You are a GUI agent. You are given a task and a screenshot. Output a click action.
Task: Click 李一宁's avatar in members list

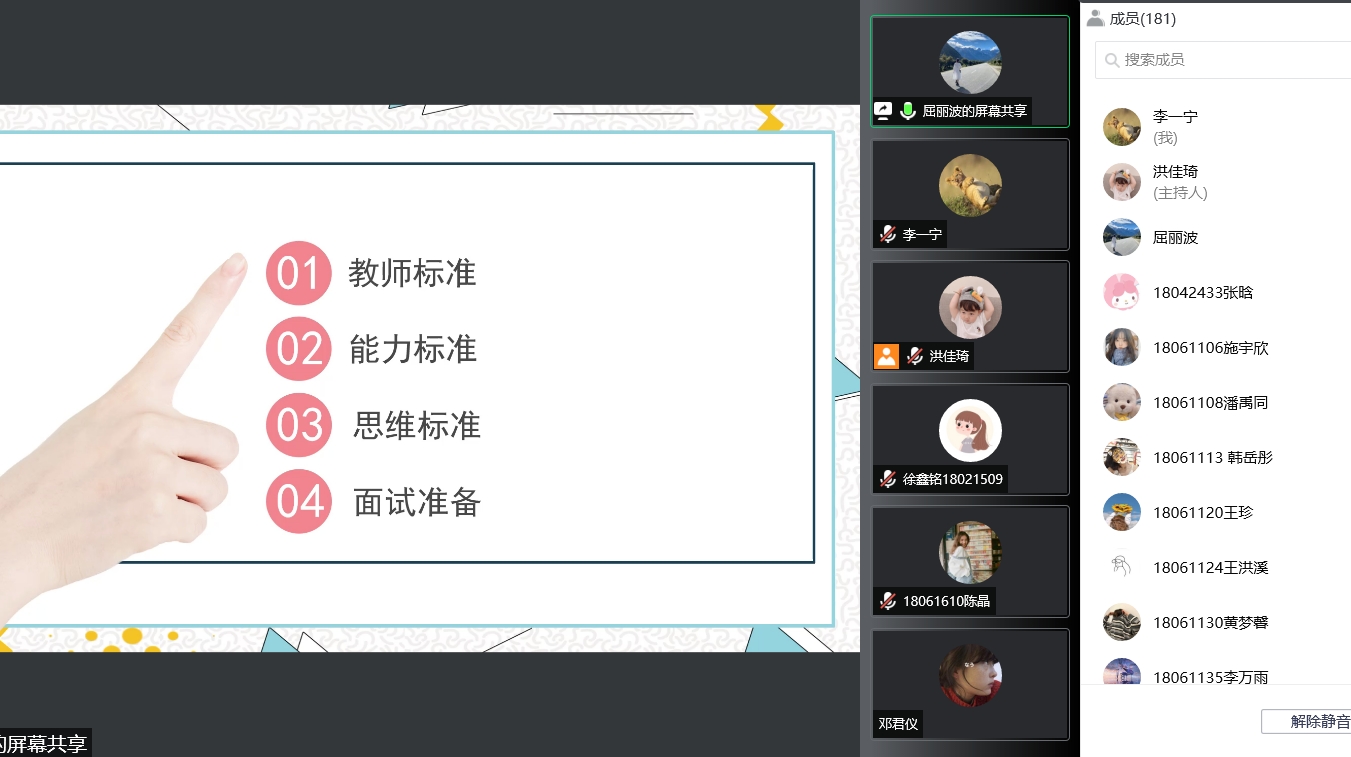pyautogui.click(x=1122, y=127)
